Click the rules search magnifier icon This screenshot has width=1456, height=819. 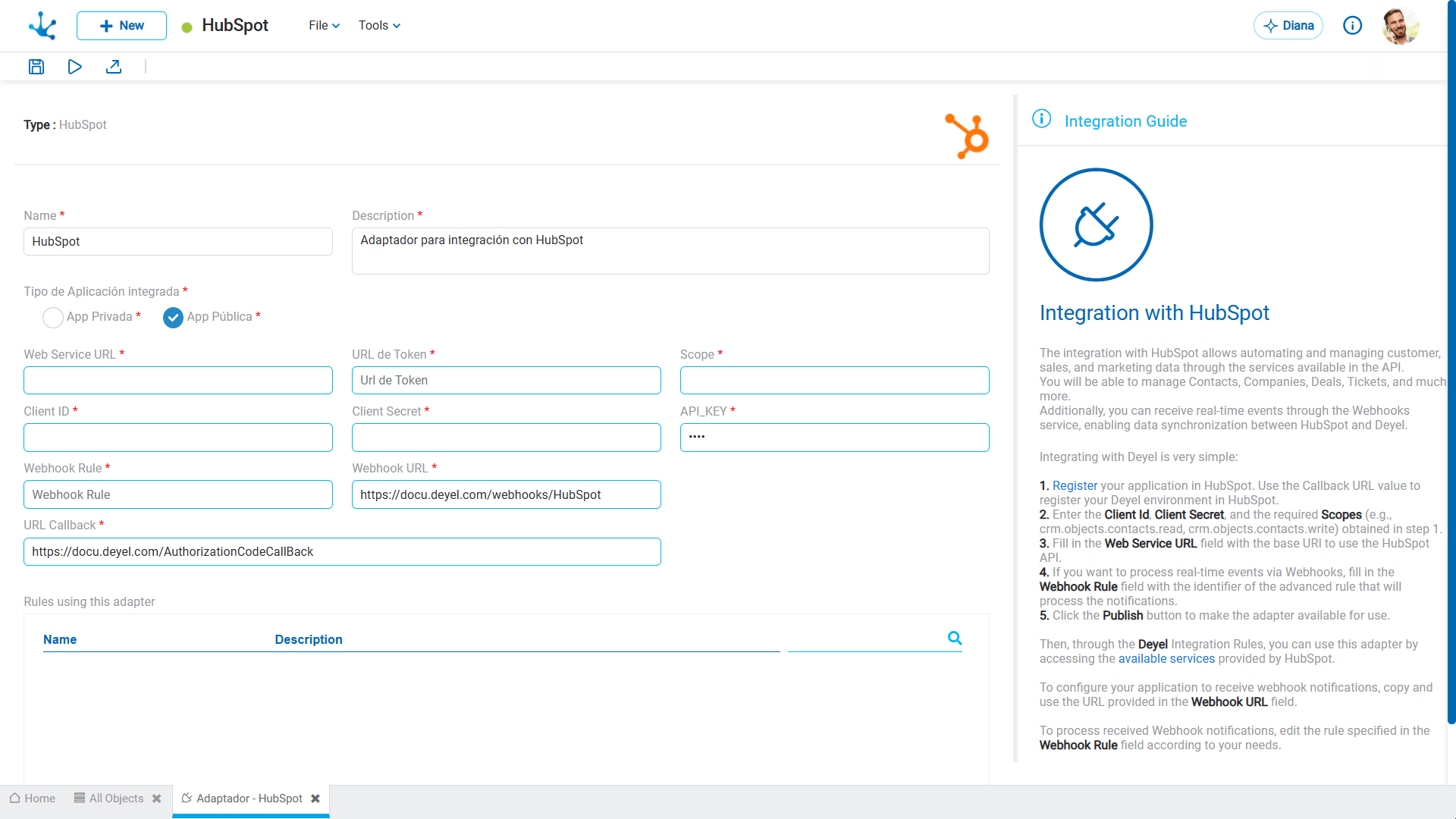[955, 639]
